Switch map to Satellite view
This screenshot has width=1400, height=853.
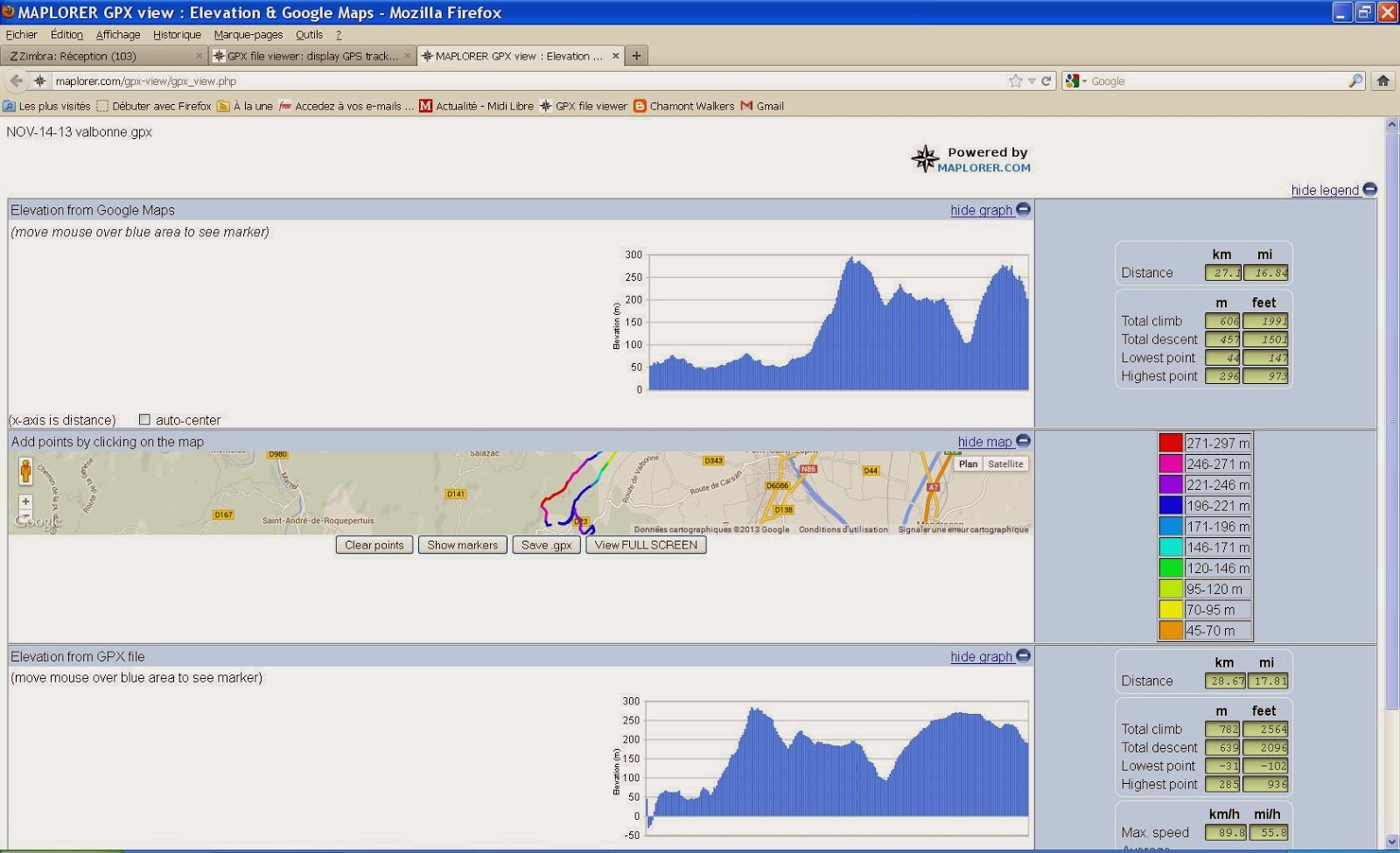(x=1005, y=465)
